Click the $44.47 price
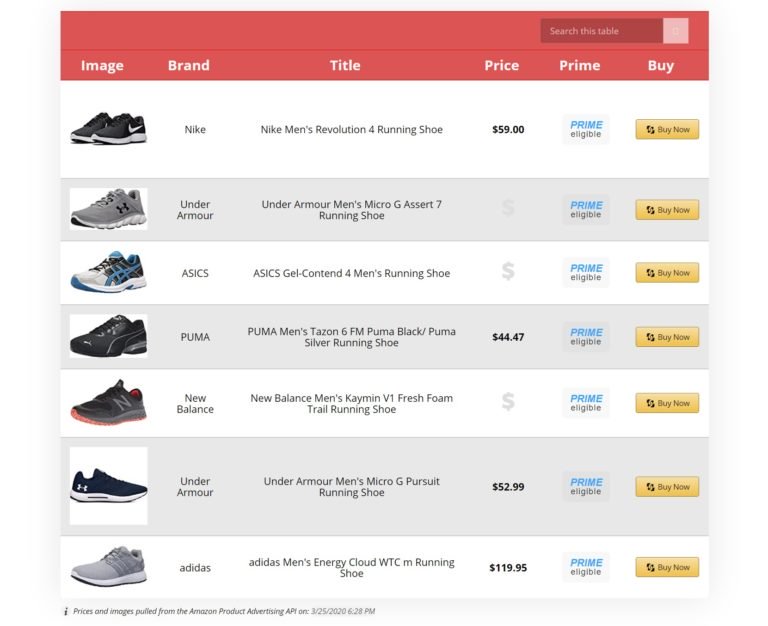 pyautogui.click(x=508, y=337)
